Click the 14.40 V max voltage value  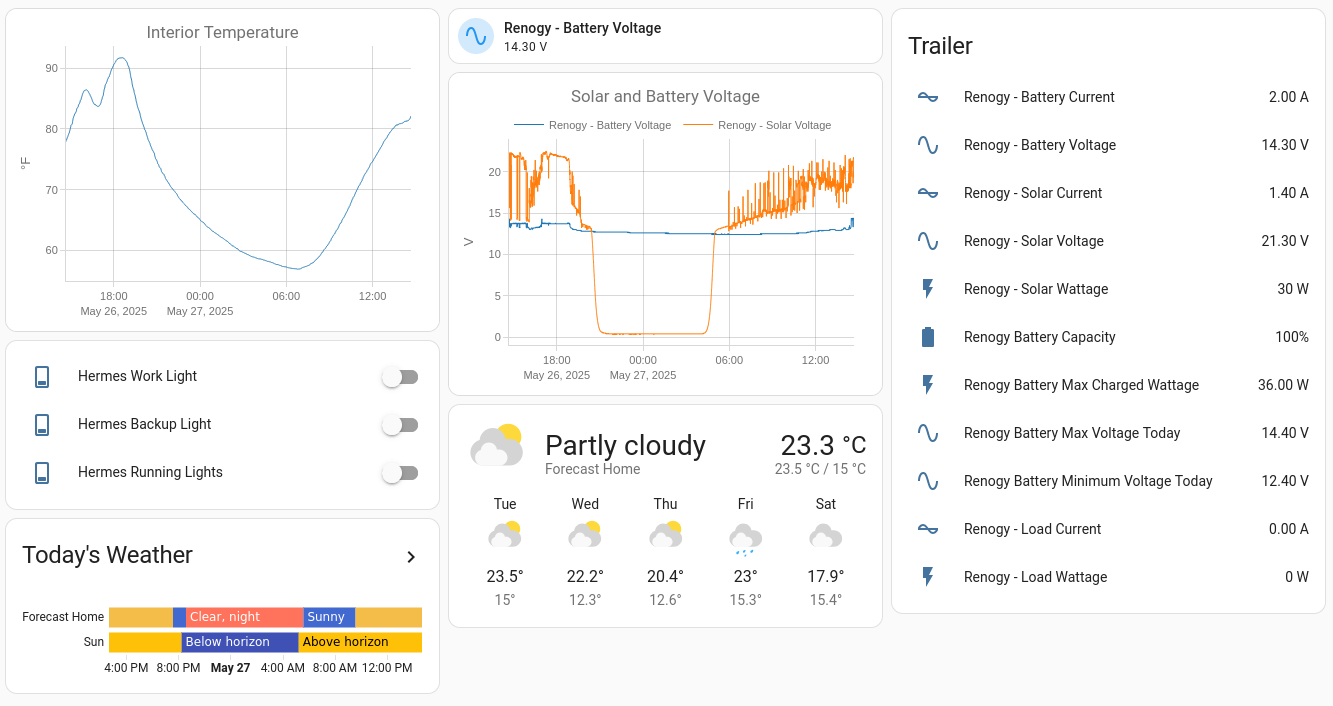(1285, 433)
